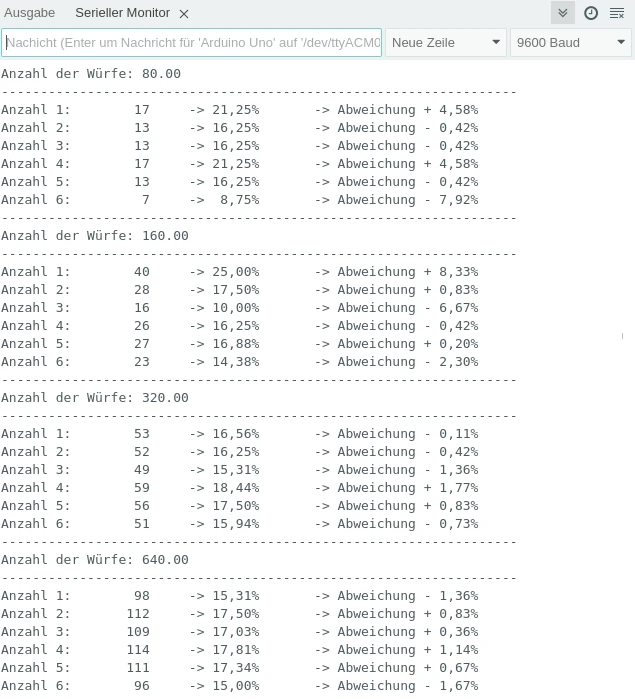
Task: Click the scrollbar marker at the right edge
Action: 622,336
